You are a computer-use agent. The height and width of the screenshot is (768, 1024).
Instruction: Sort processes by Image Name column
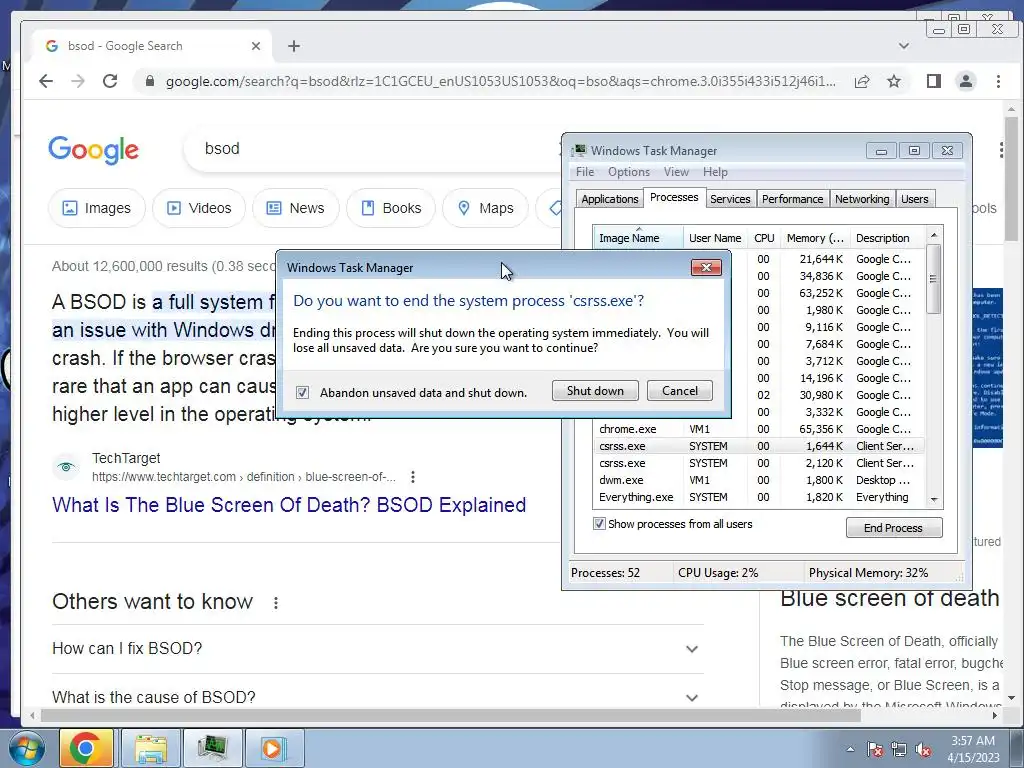point(638,238)
